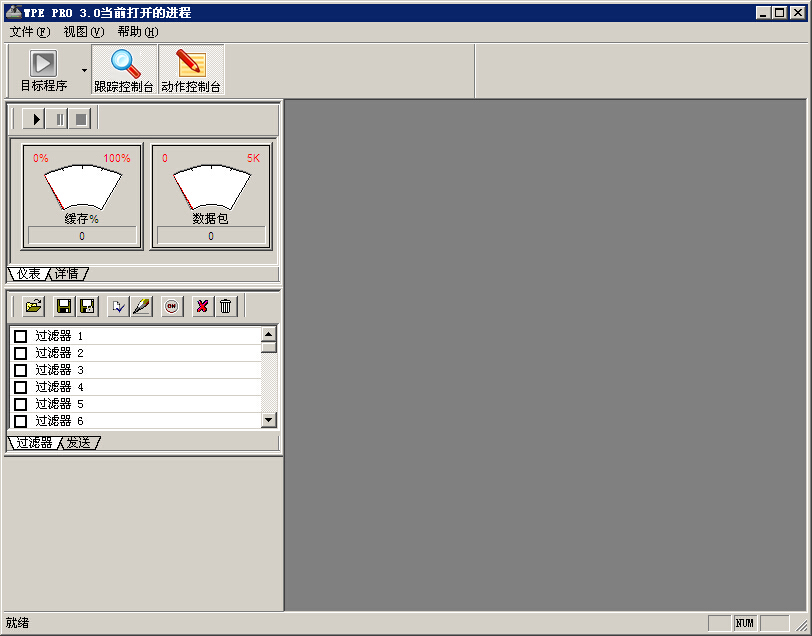The width and height of the screenshot is (812, 636).
Task: Toggle the filter ON button icon
Action: pos(172,307)
